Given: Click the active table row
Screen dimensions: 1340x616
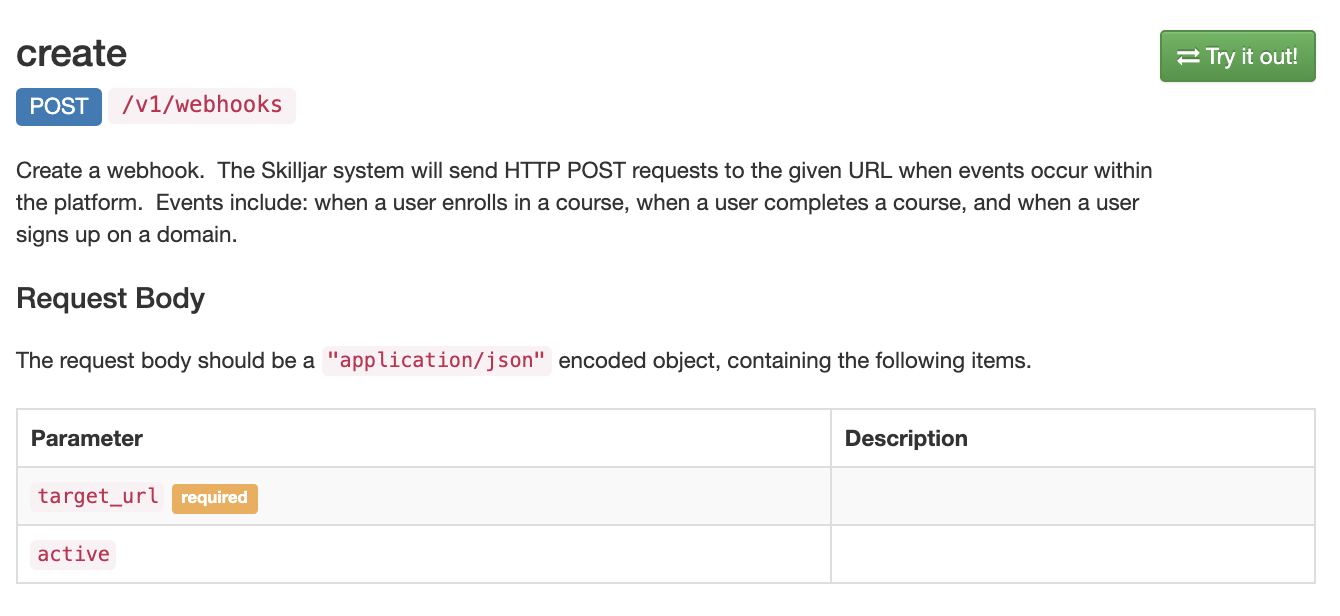Looking at the screenshot, I should (666, 554).
